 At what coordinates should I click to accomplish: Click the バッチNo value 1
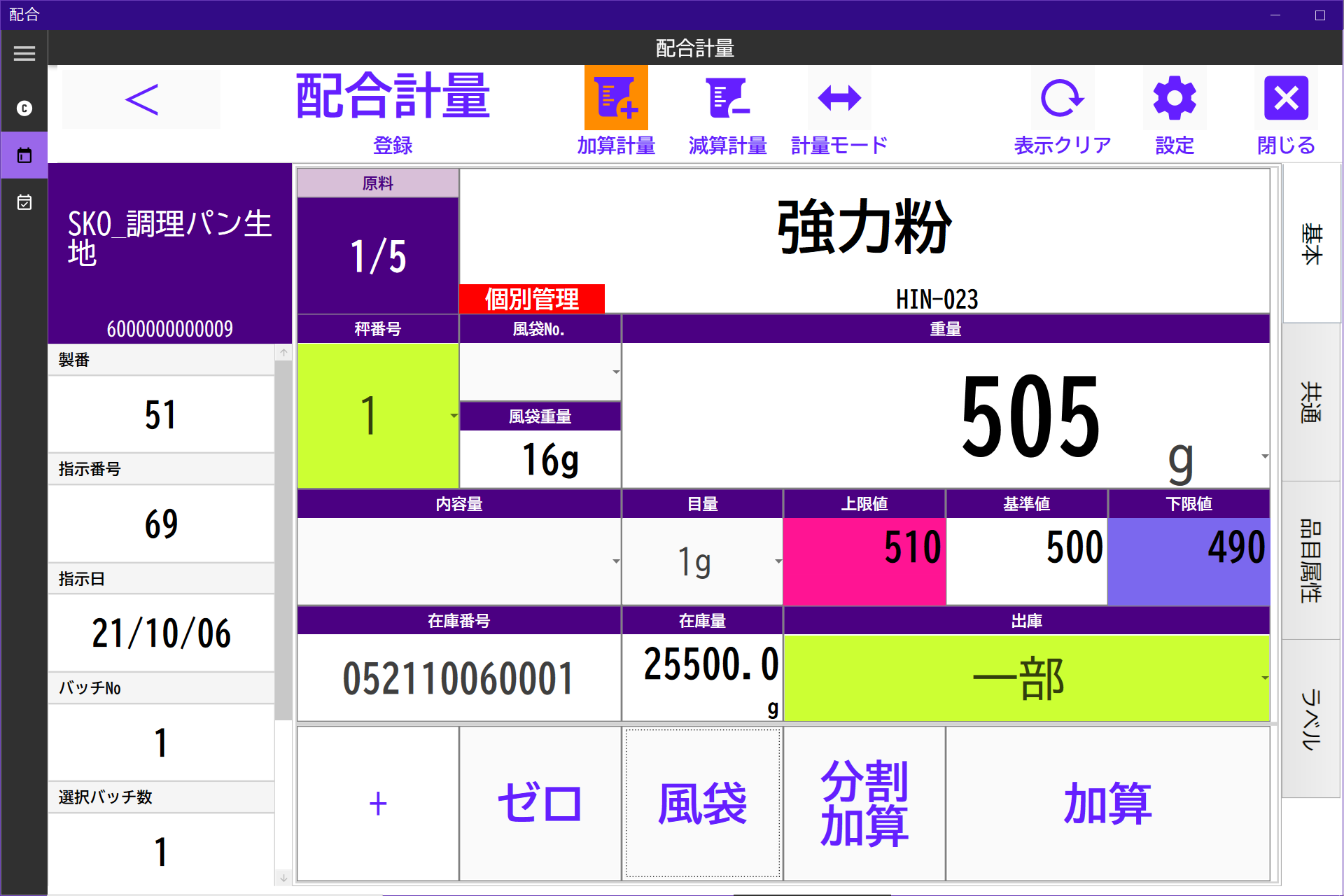click(x=161, y=743)
